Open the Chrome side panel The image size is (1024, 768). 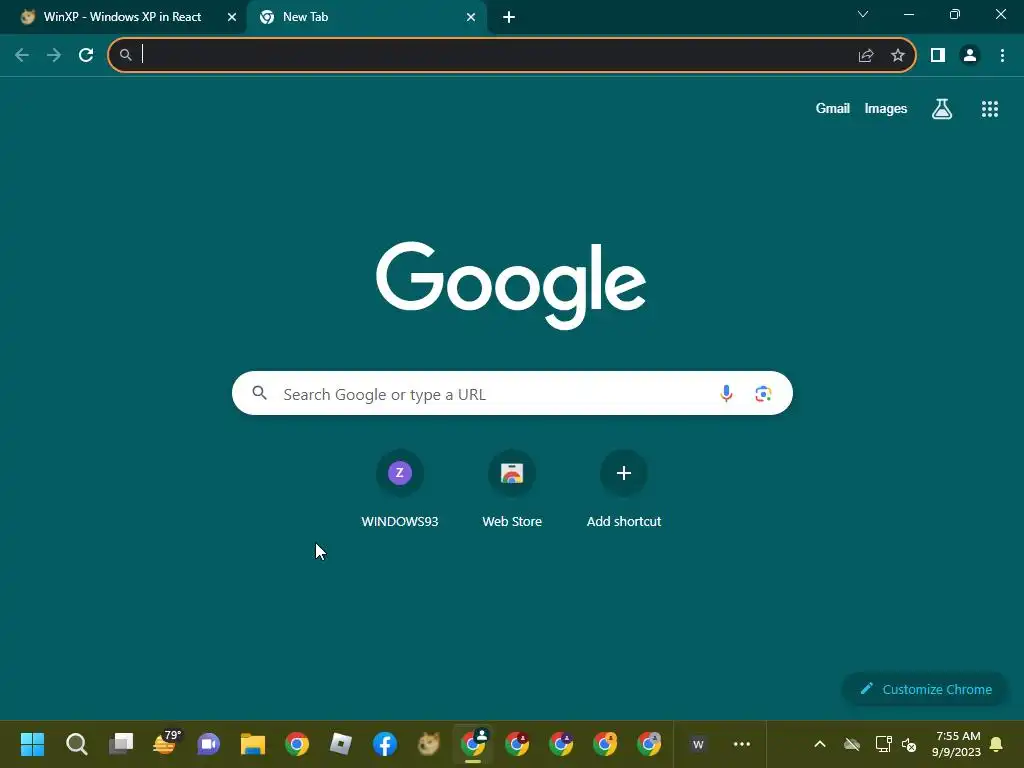coord(938,56)
